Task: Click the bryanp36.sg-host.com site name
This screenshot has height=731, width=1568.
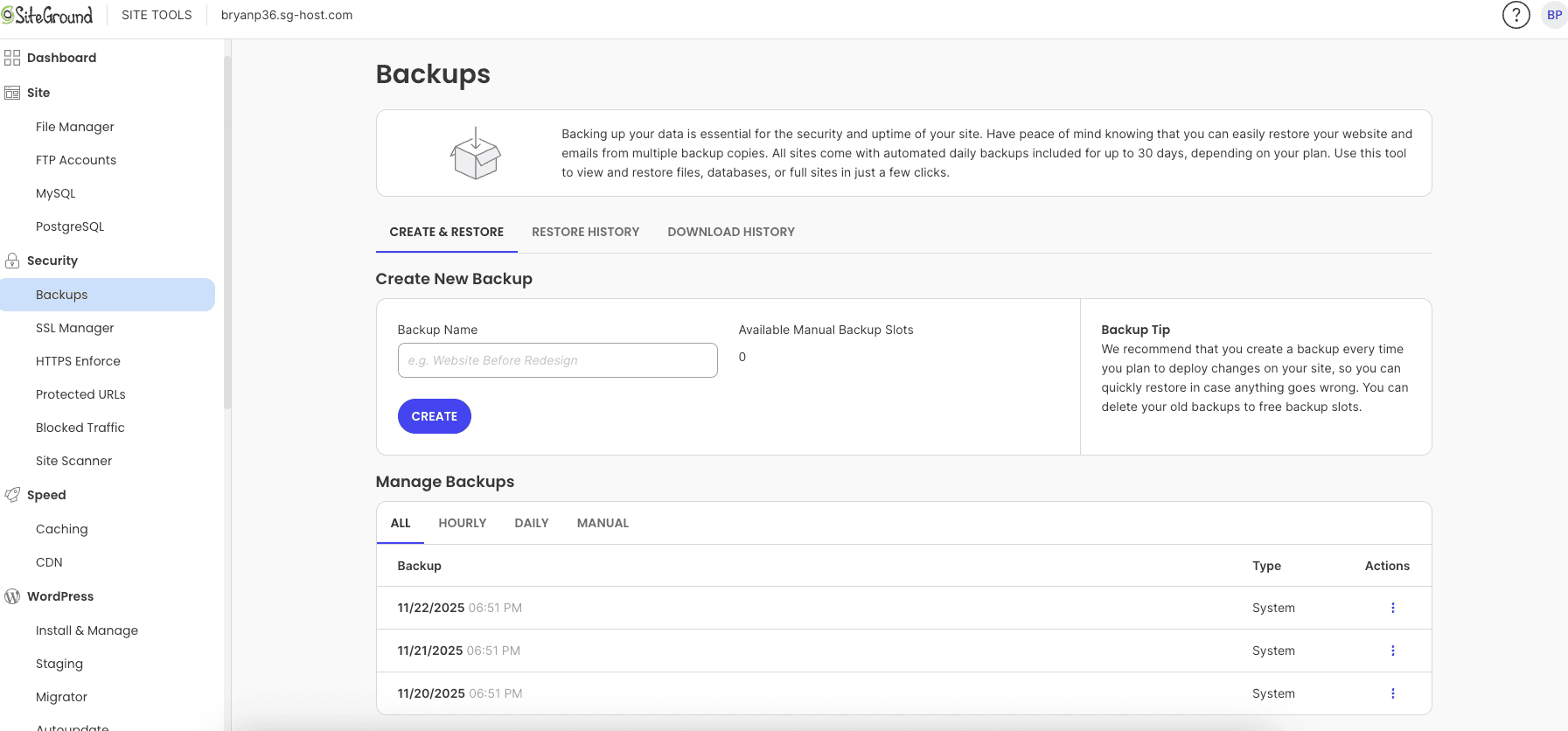Action: (287, 15)
